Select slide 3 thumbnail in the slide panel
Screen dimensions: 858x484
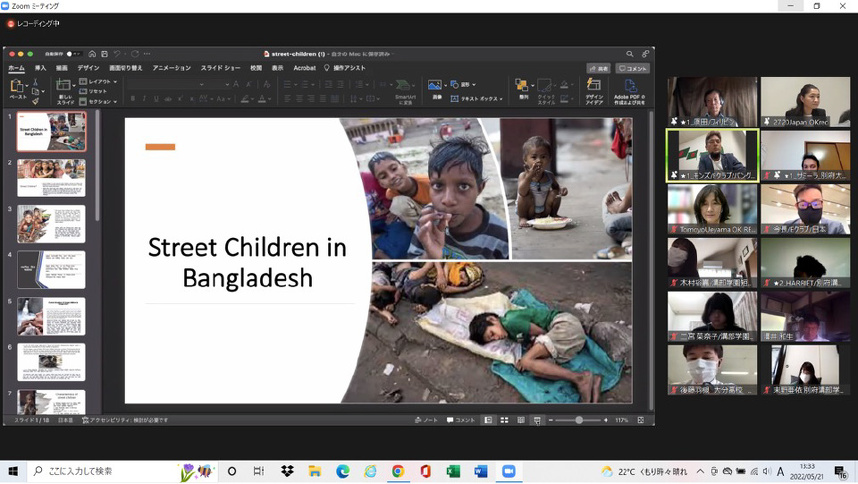click(x=51, y=224)
